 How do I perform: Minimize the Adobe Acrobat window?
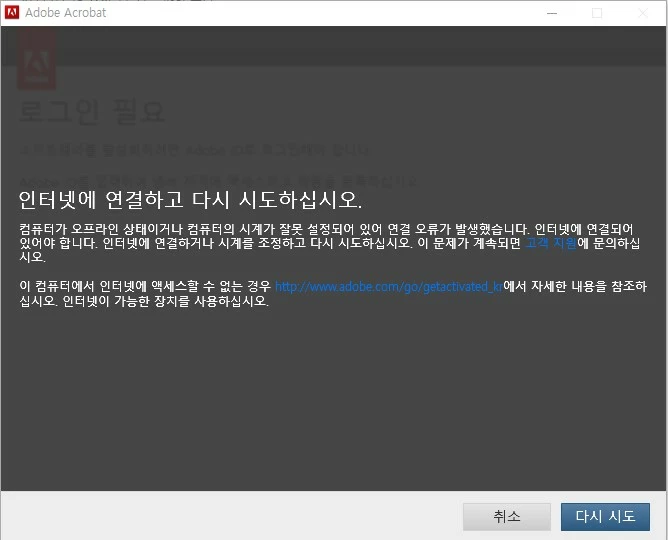click(552, 13)
